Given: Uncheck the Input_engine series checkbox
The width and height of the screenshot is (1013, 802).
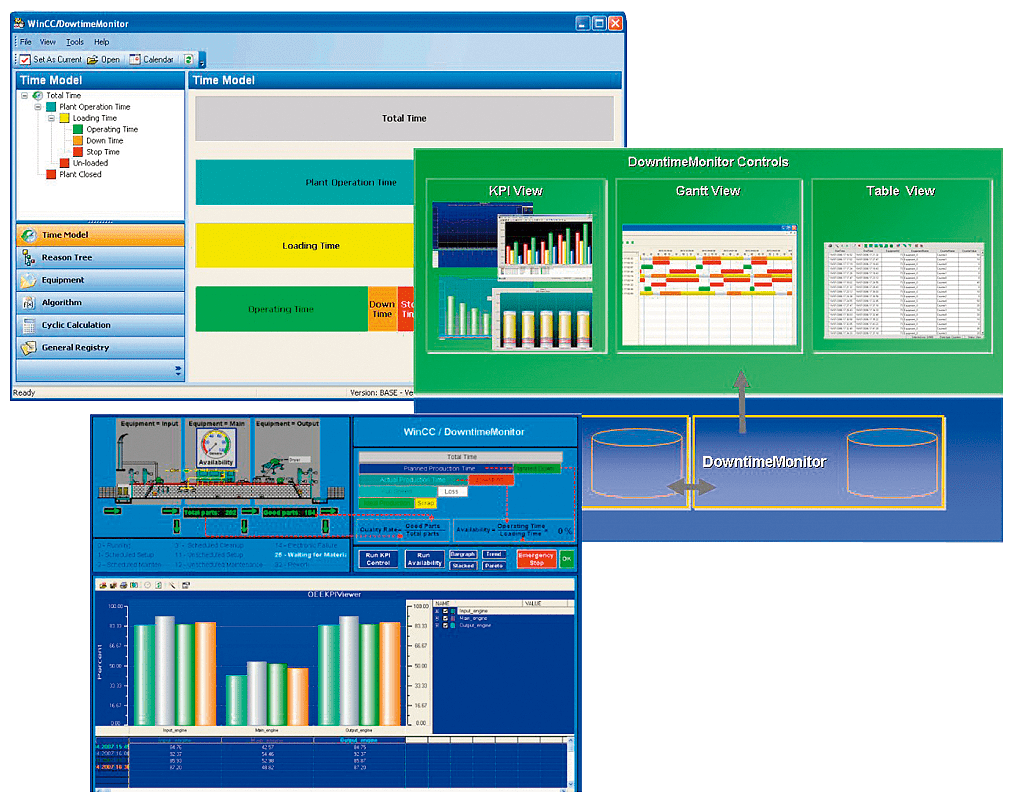Looking at the screenshot, I should (x=445, y=610).
